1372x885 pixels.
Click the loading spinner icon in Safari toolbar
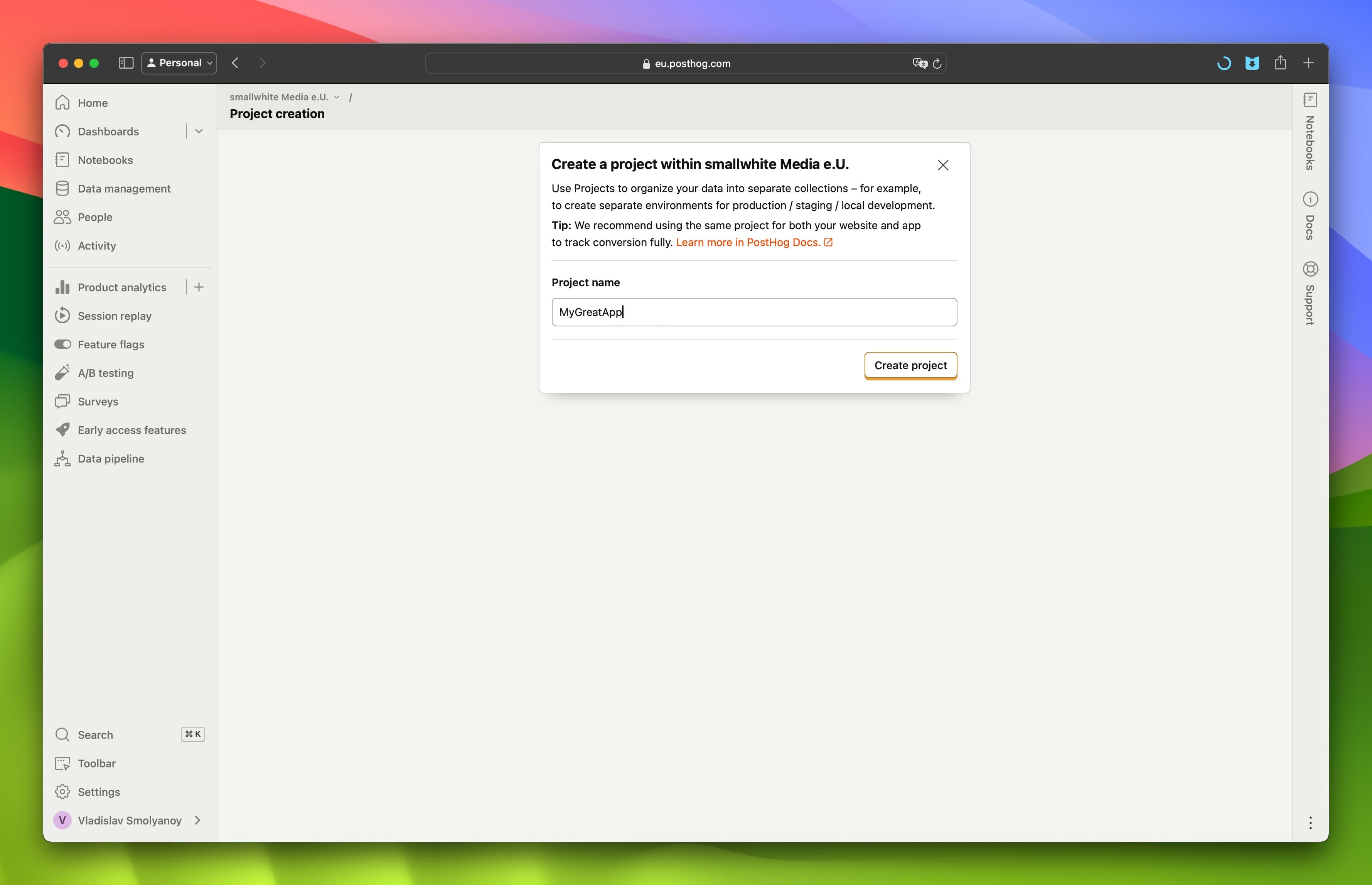pos(1224,63)
